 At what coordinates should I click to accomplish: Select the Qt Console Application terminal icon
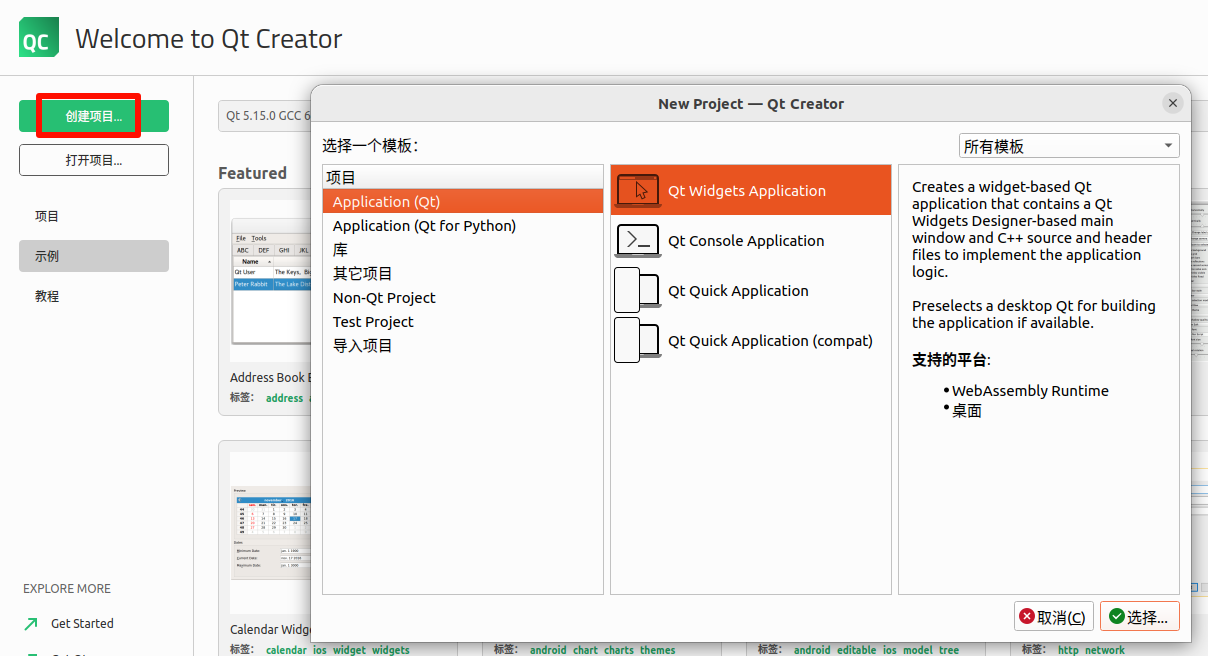[638, 240]
